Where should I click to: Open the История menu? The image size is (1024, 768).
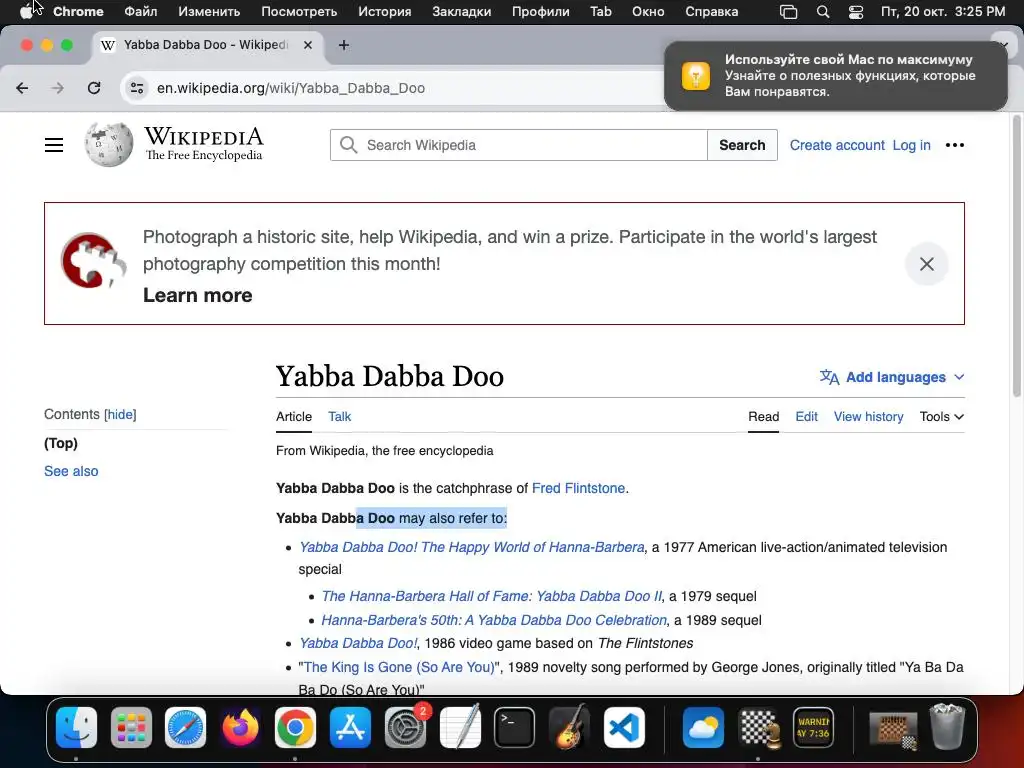[x=385, y=12]
